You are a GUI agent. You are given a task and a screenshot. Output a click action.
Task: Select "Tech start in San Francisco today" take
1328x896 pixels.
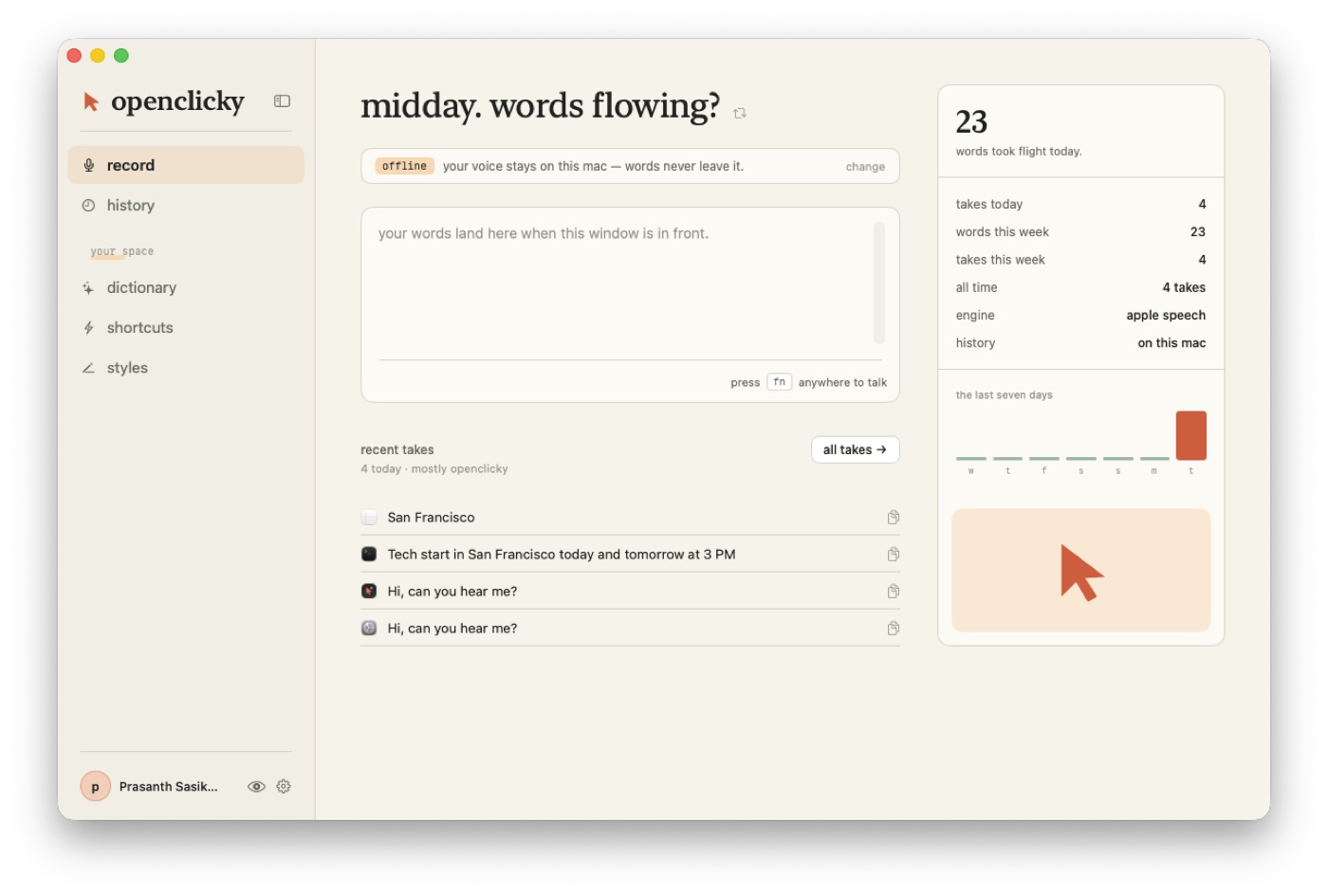tap(562, 555)
